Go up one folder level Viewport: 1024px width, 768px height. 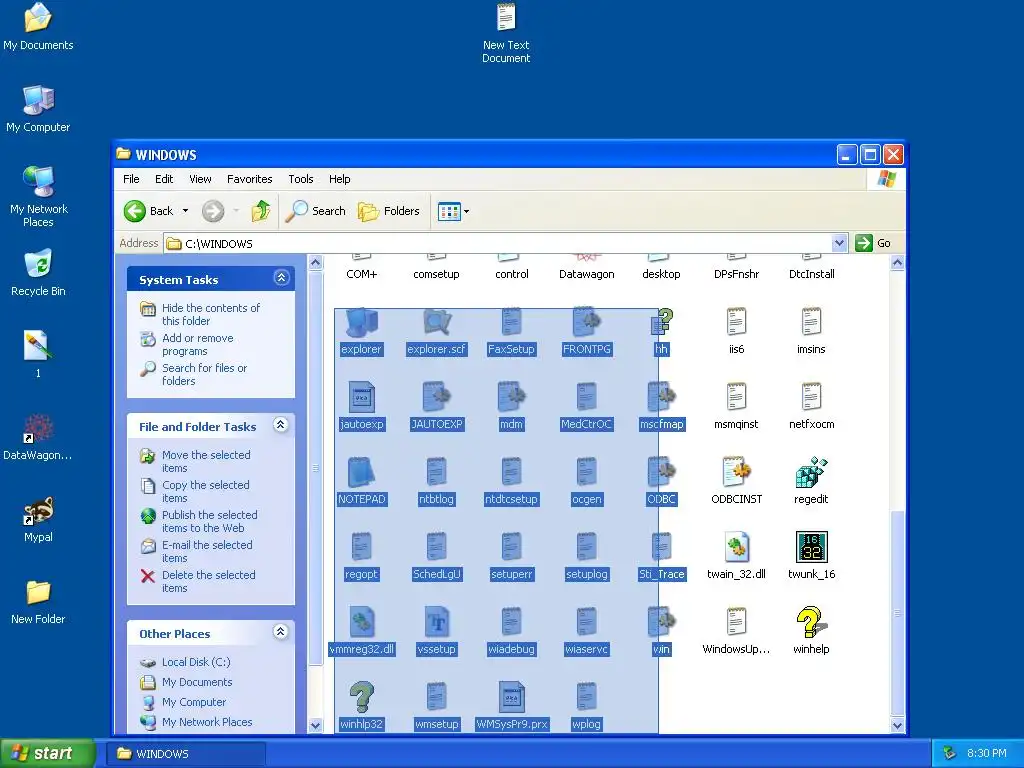tap(261, 211)
